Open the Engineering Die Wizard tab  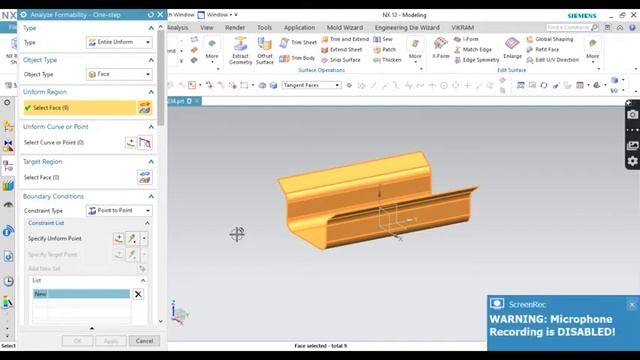point(407,27)
